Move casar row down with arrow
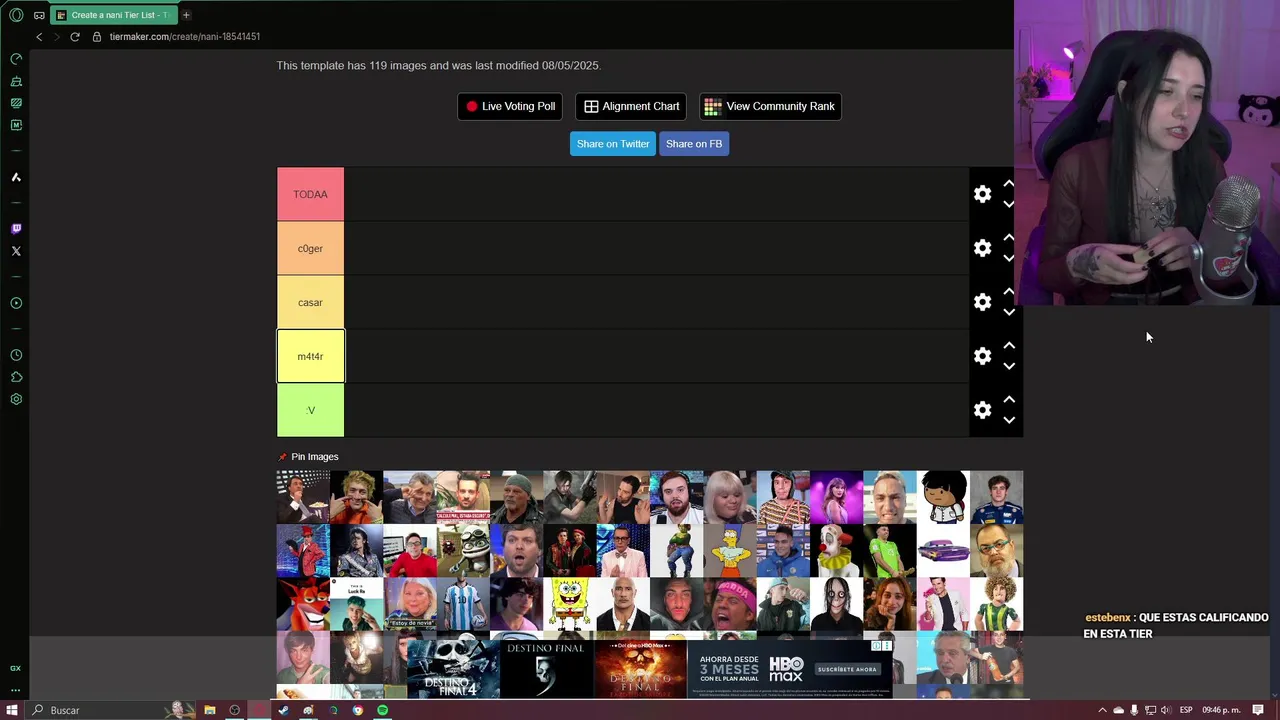This screenshot has width=1280, height=720. [1009, 312]
